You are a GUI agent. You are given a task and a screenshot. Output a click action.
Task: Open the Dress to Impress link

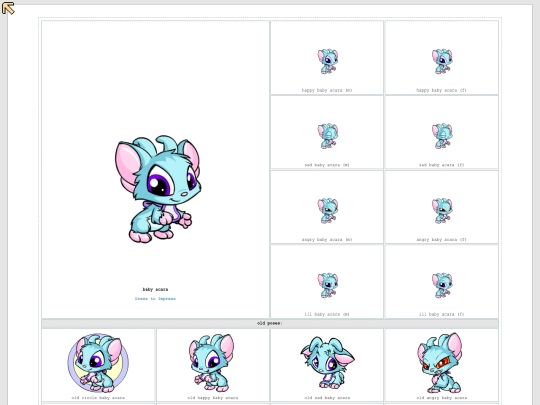coord(155,299)
